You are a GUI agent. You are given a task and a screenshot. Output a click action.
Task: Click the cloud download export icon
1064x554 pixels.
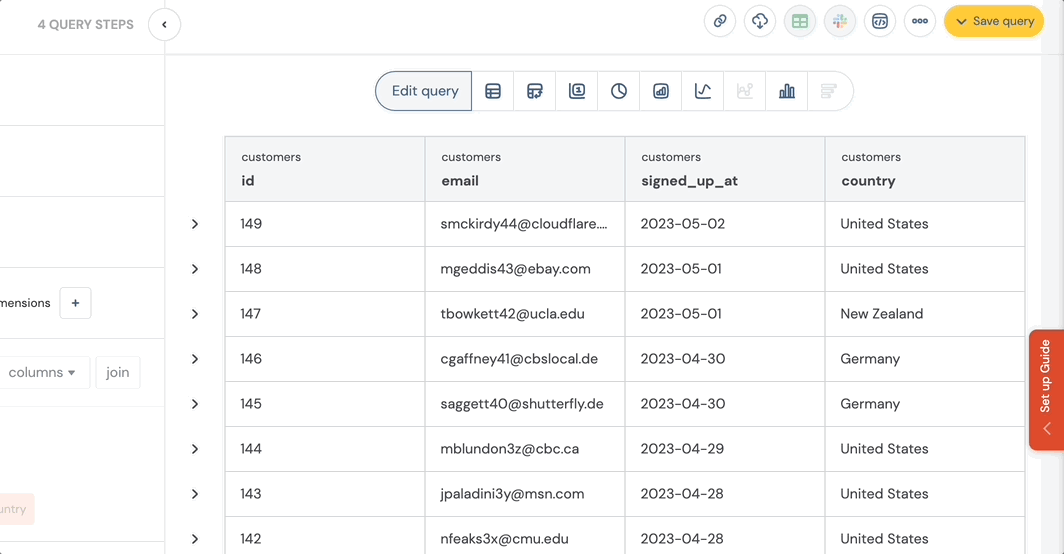click(760, 21)
